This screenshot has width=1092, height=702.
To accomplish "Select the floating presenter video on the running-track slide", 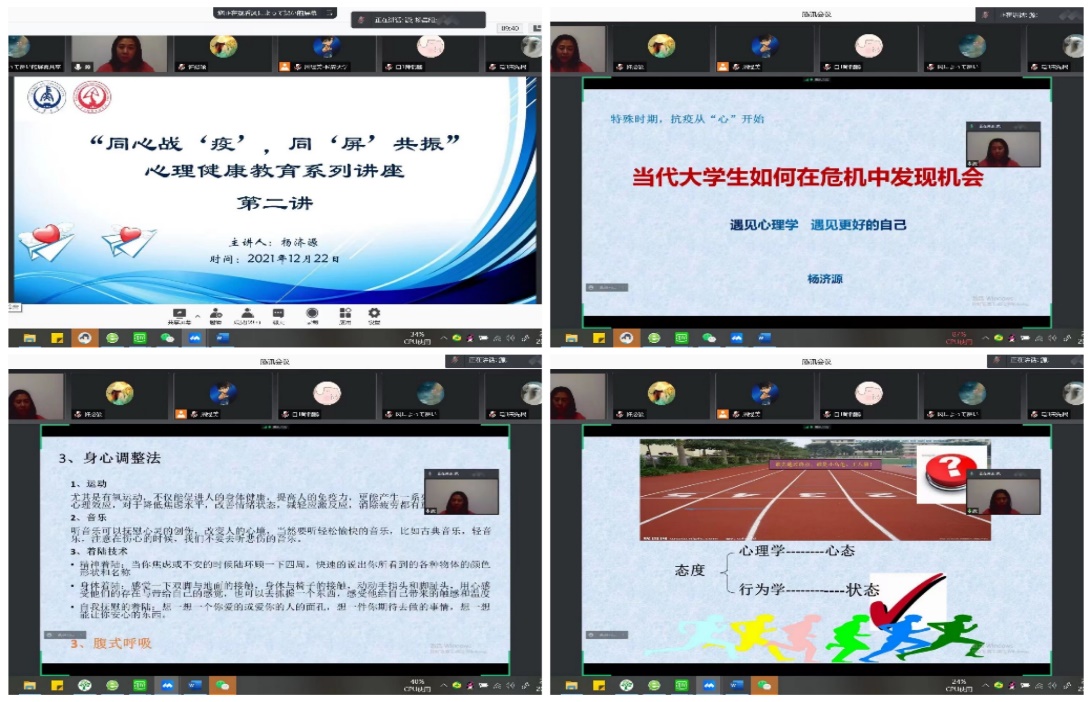I will 1003,492.
